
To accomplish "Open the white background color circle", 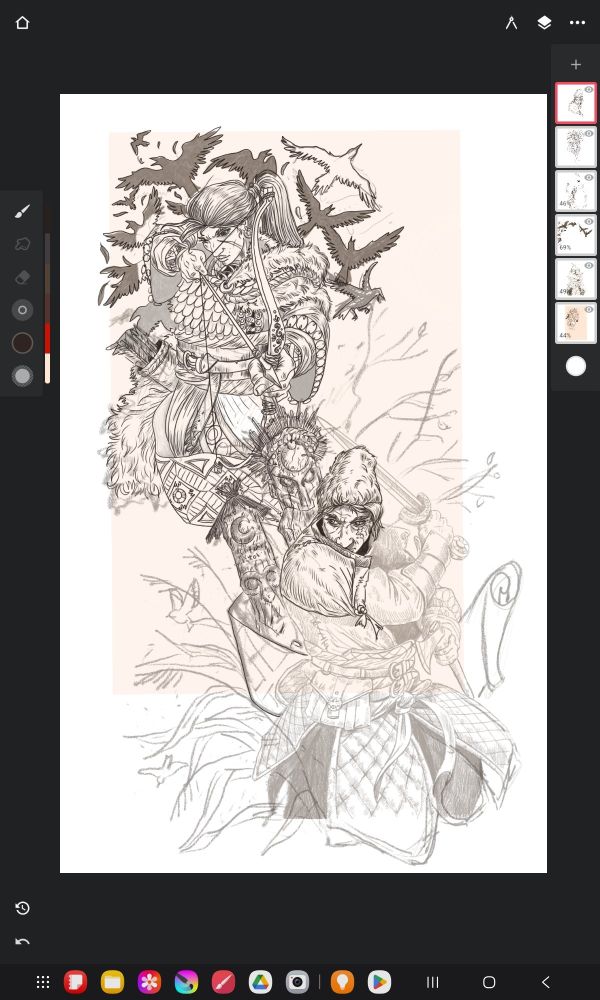I will coord(576,366).
